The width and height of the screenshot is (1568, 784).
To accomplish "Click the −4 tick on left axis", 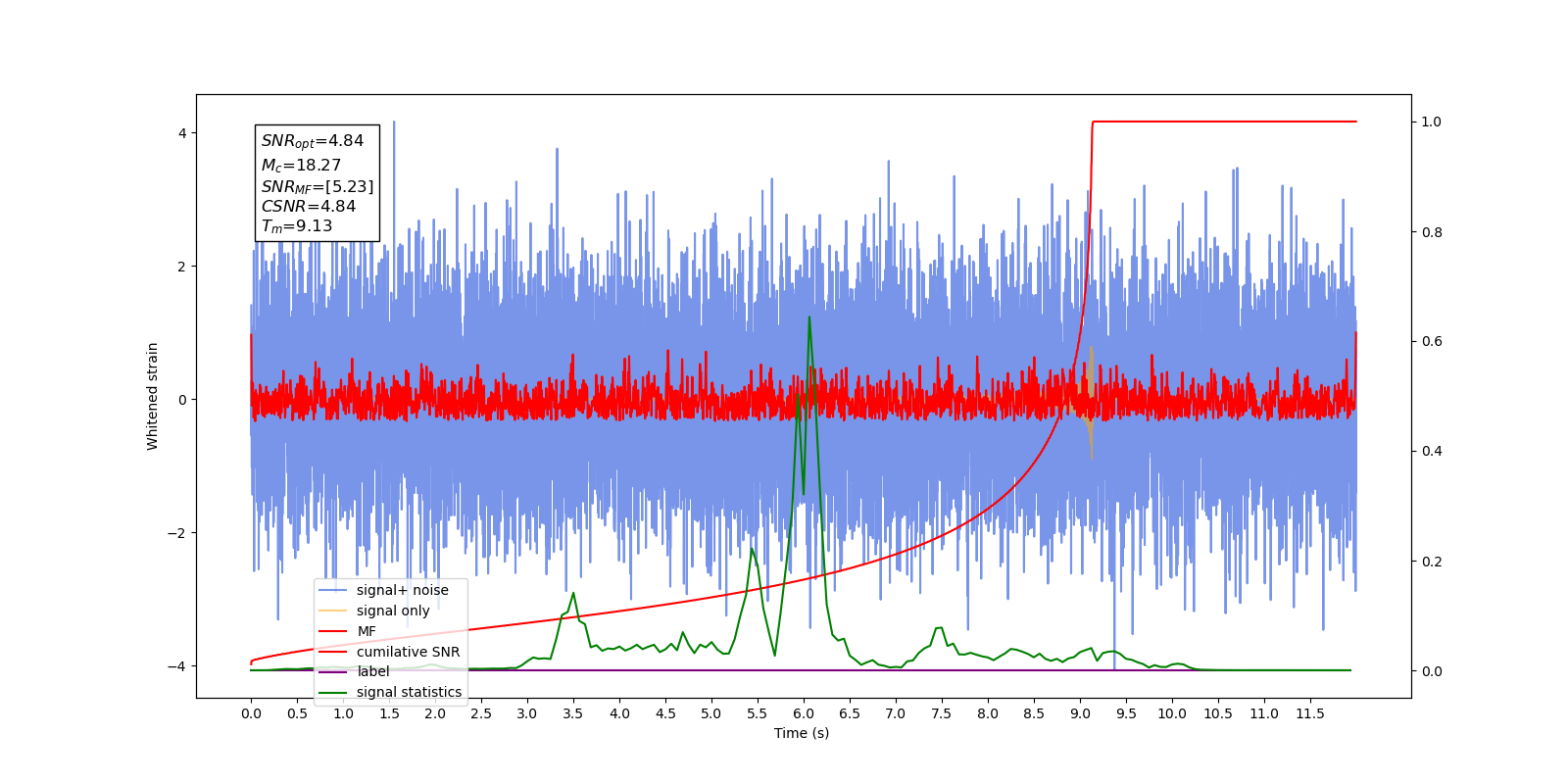I will 177,666.
